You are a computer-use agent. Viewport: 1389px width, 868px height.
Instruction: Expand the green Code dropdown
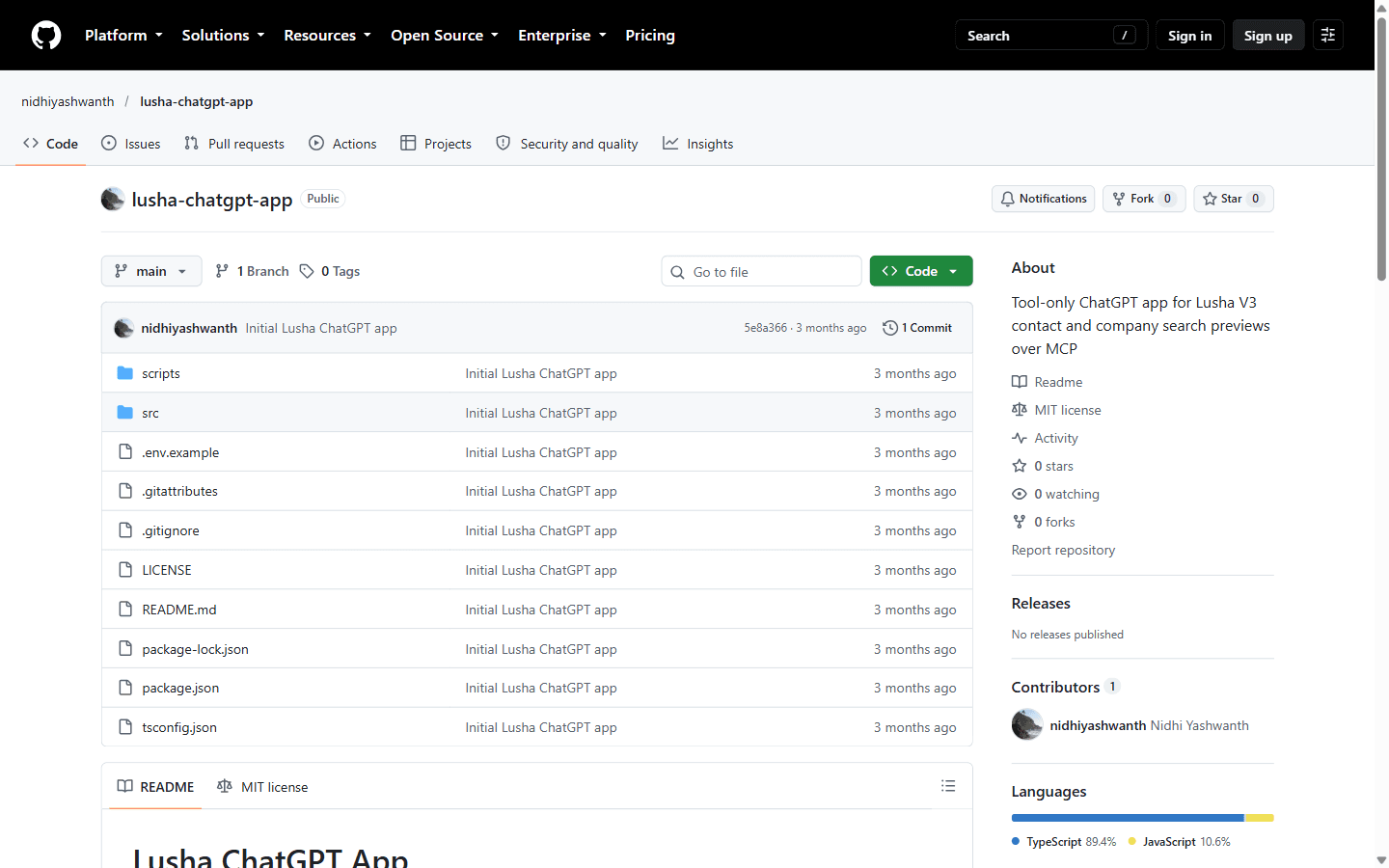point(921,271)
